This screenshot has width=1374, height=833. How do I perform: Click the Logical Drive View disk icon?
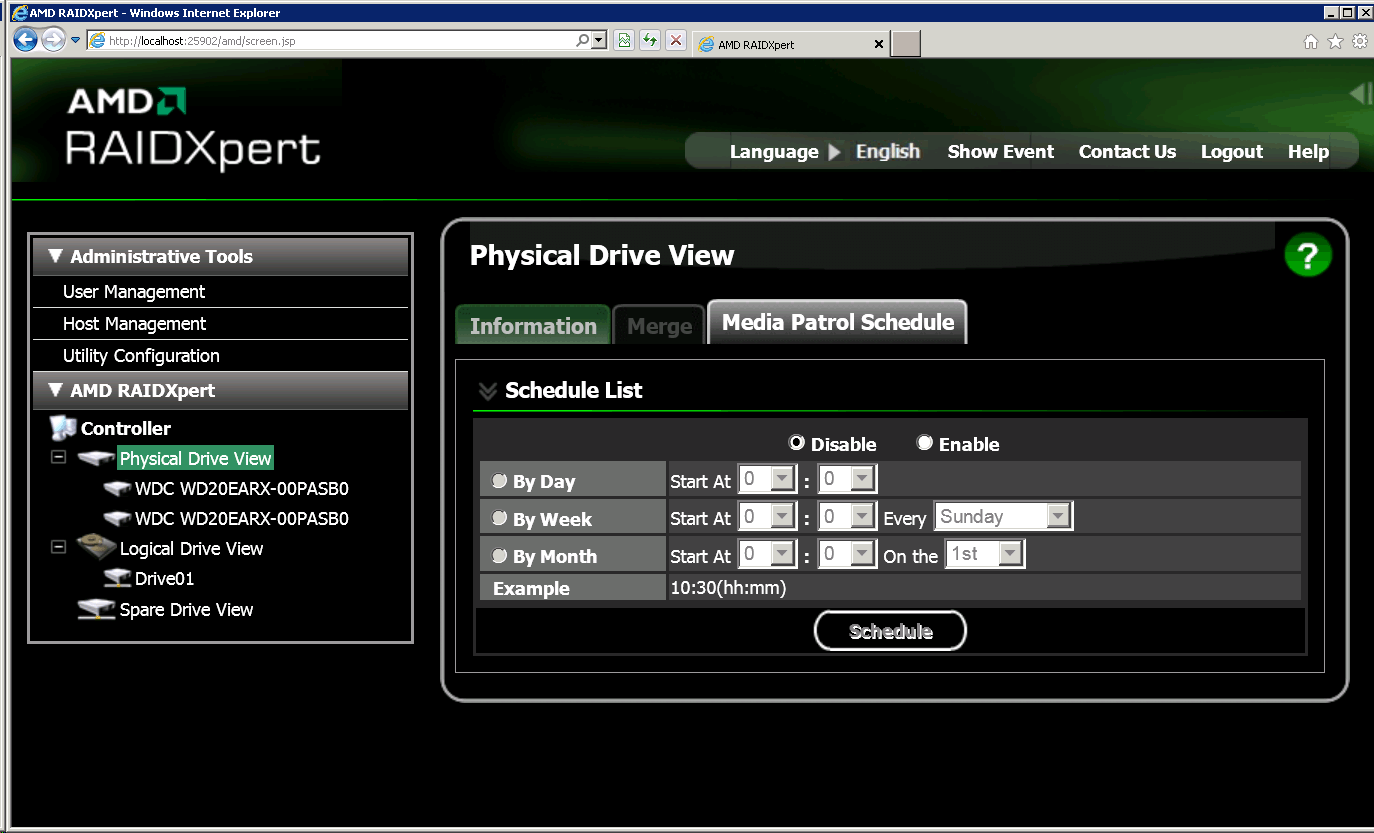96,547
